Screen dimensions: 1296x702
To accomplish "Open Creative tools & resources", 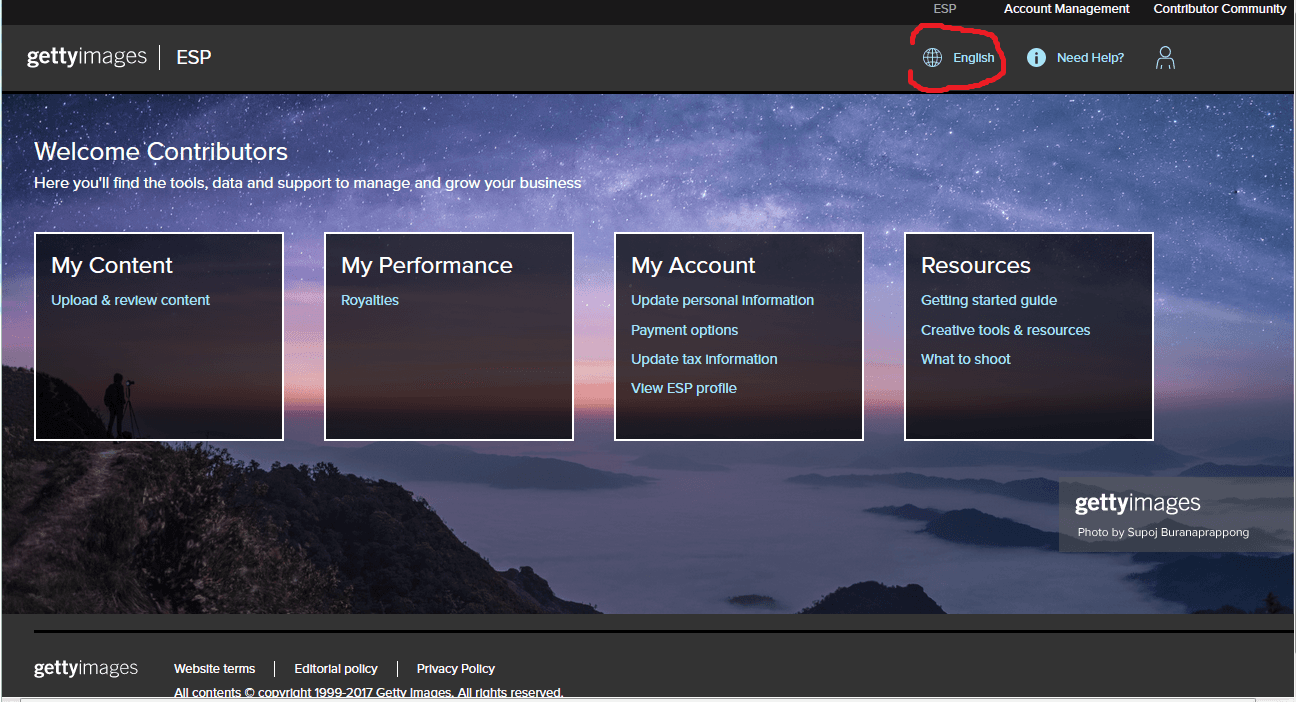I will [1006, 330].
